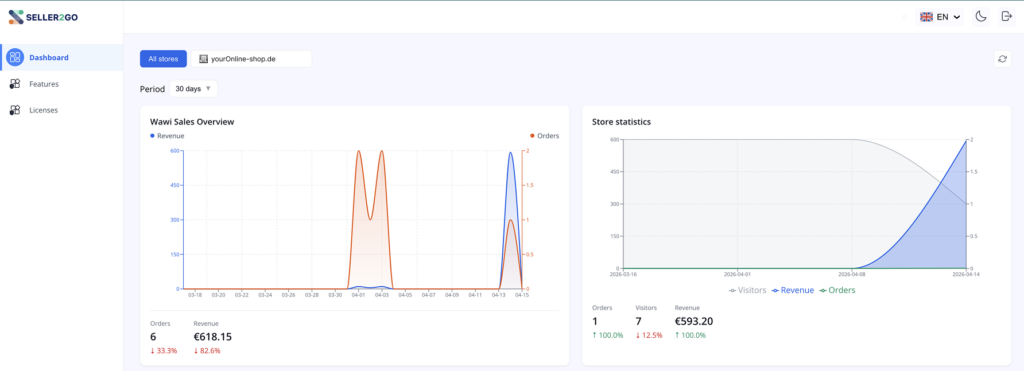Viewport: 1024px width, 371px height.
Task: Refresh the dashboard data
Action: (1002, 59)
